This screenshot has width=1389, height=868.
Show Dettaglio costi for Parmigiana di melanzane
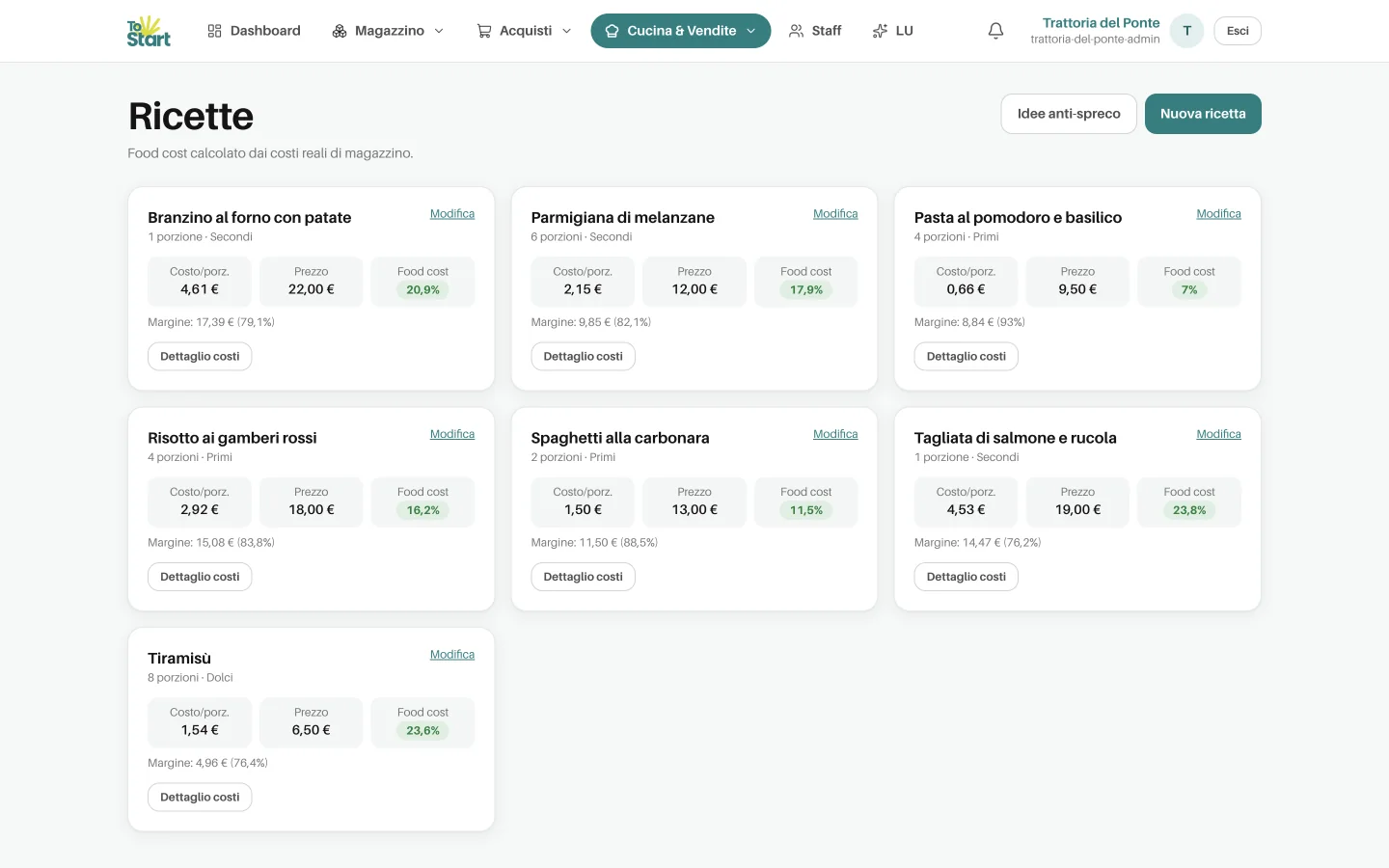(583, 357)
